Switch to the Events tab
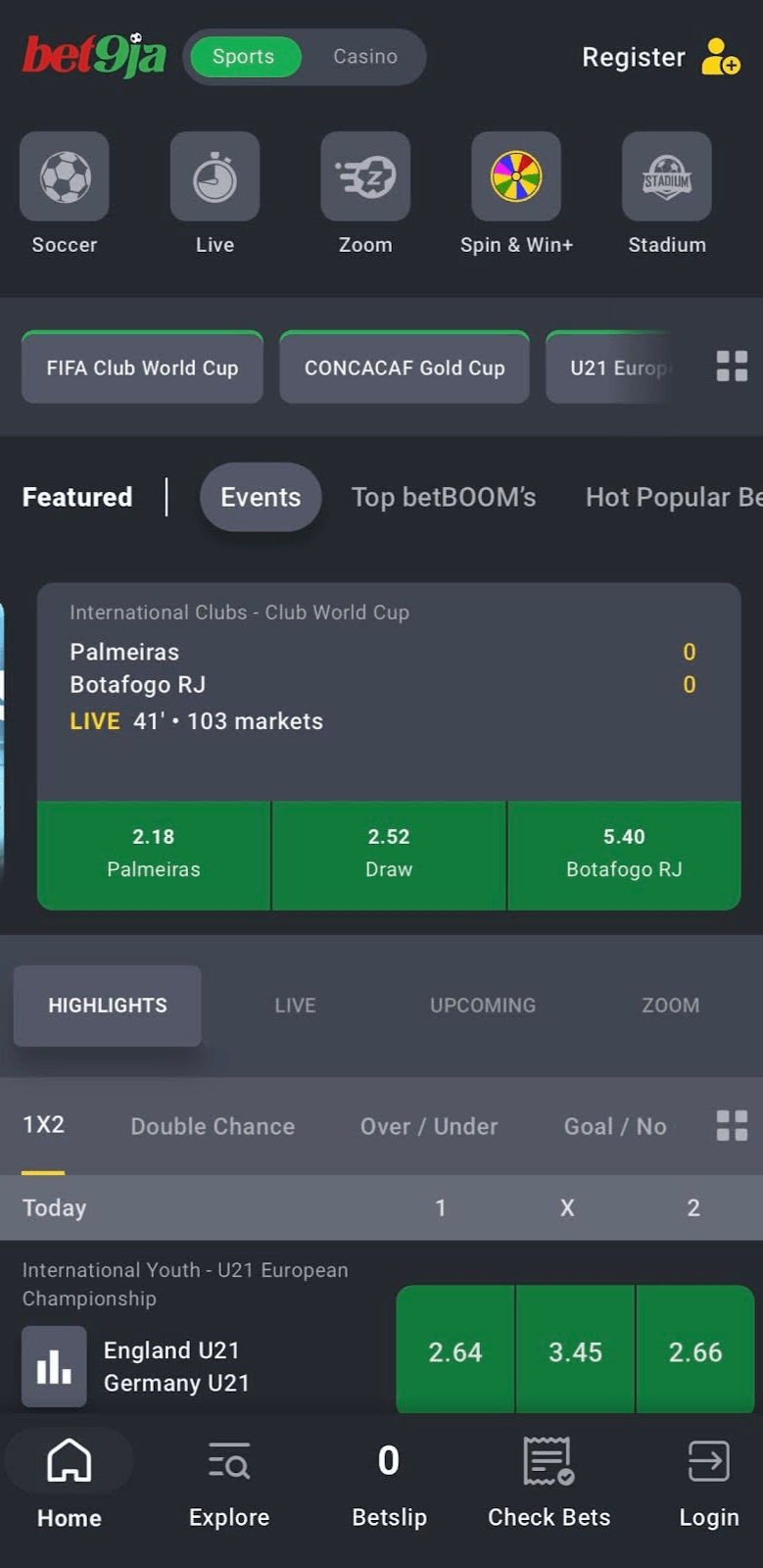 [260, 497]
